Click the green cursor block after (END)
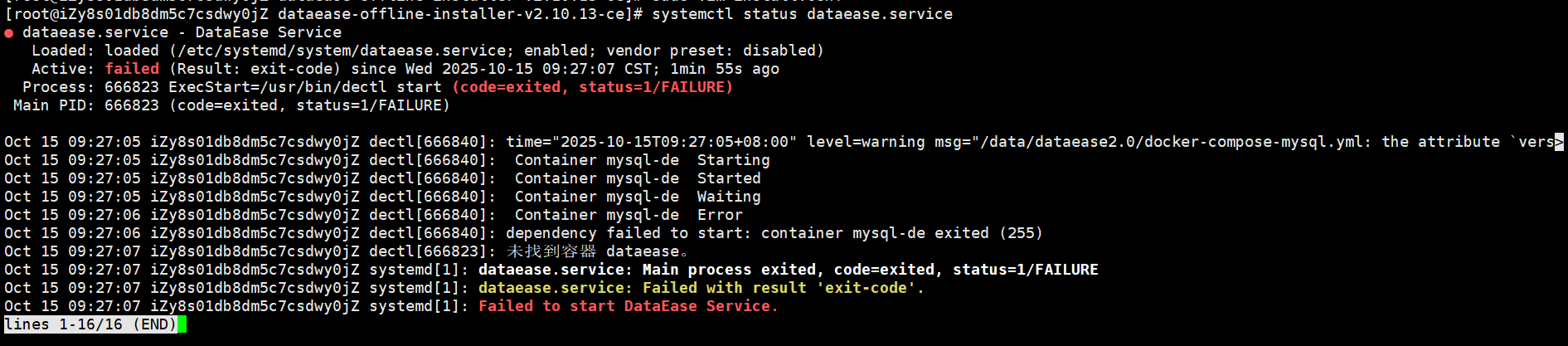 182,324
